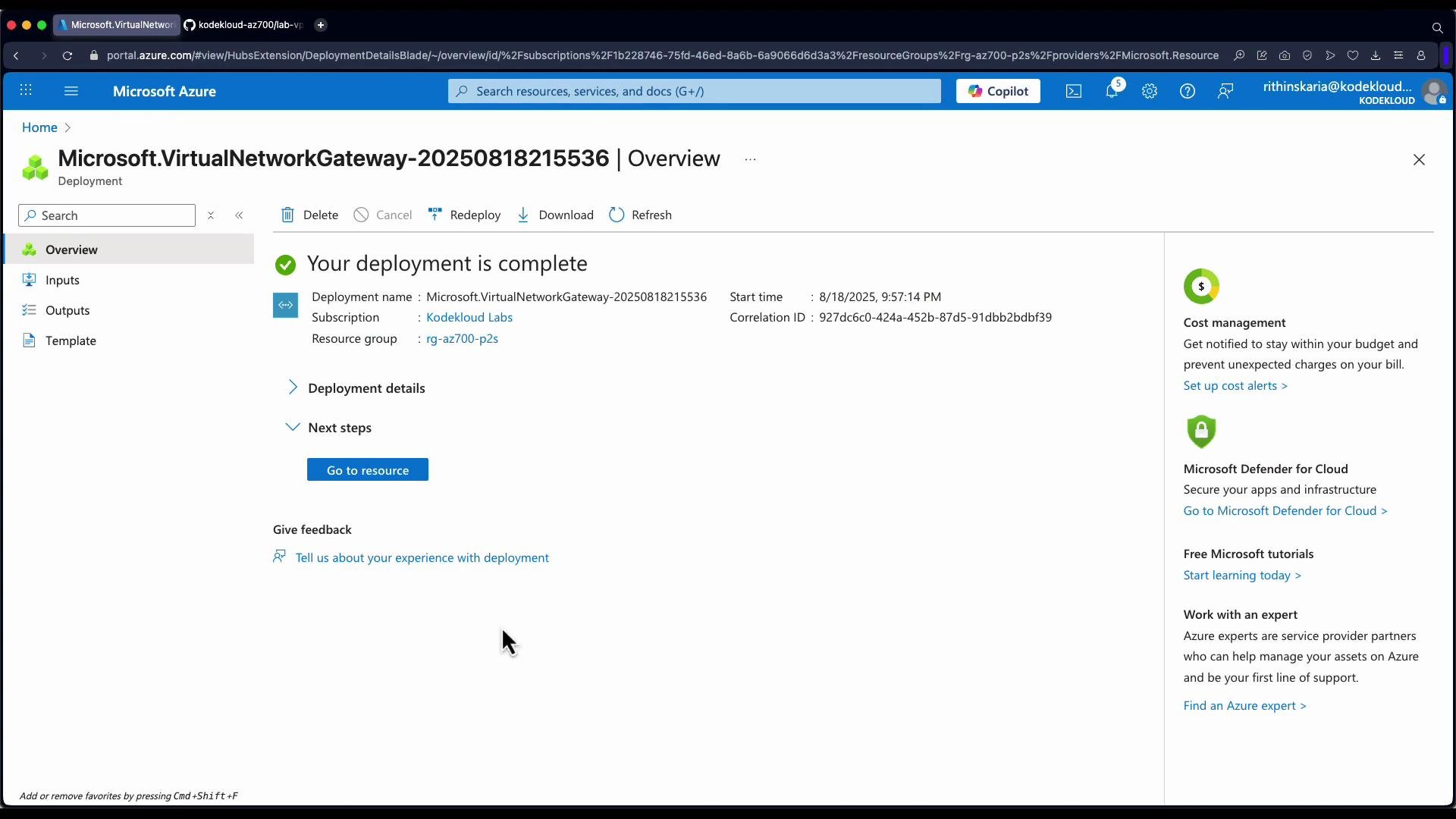
Task: Click the Cost management dollar icon
Action: [x=1201, y=287]
